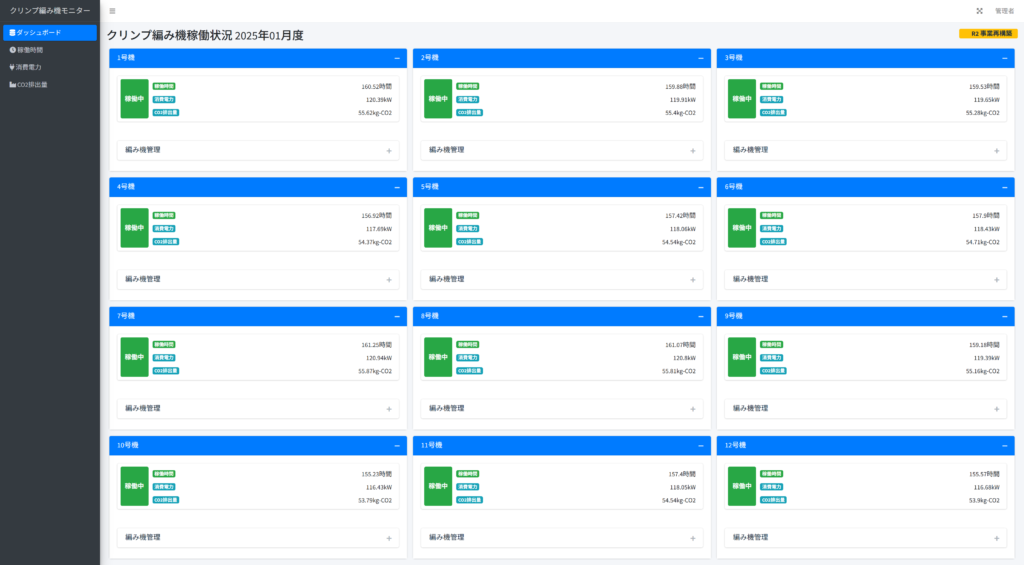Collapse the 1号機 card with its minus icon
Viewport: 1024px width, 565px height.
pos(397,58)
